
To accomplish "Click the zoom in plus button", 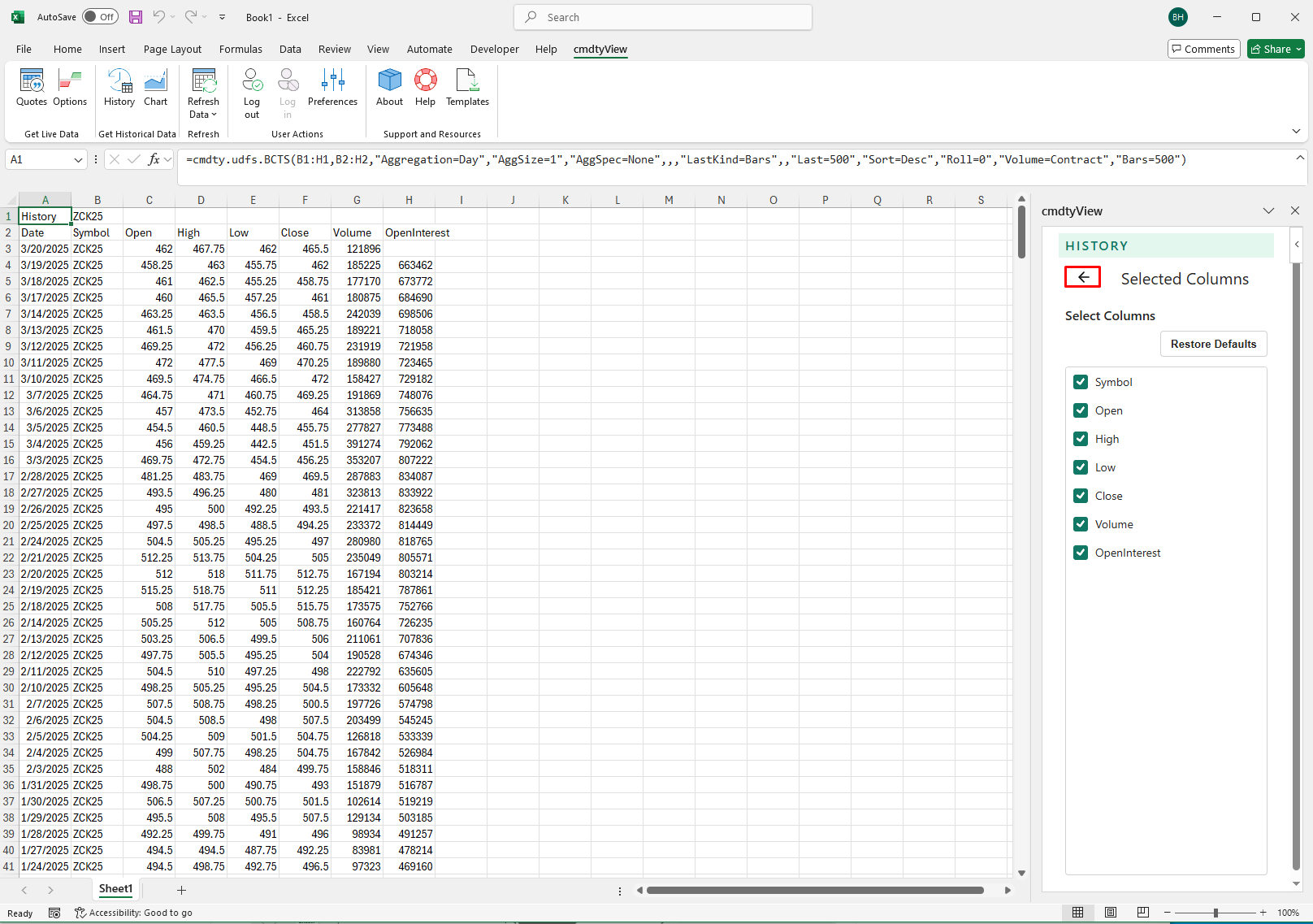I will (x=1263, y=913).
